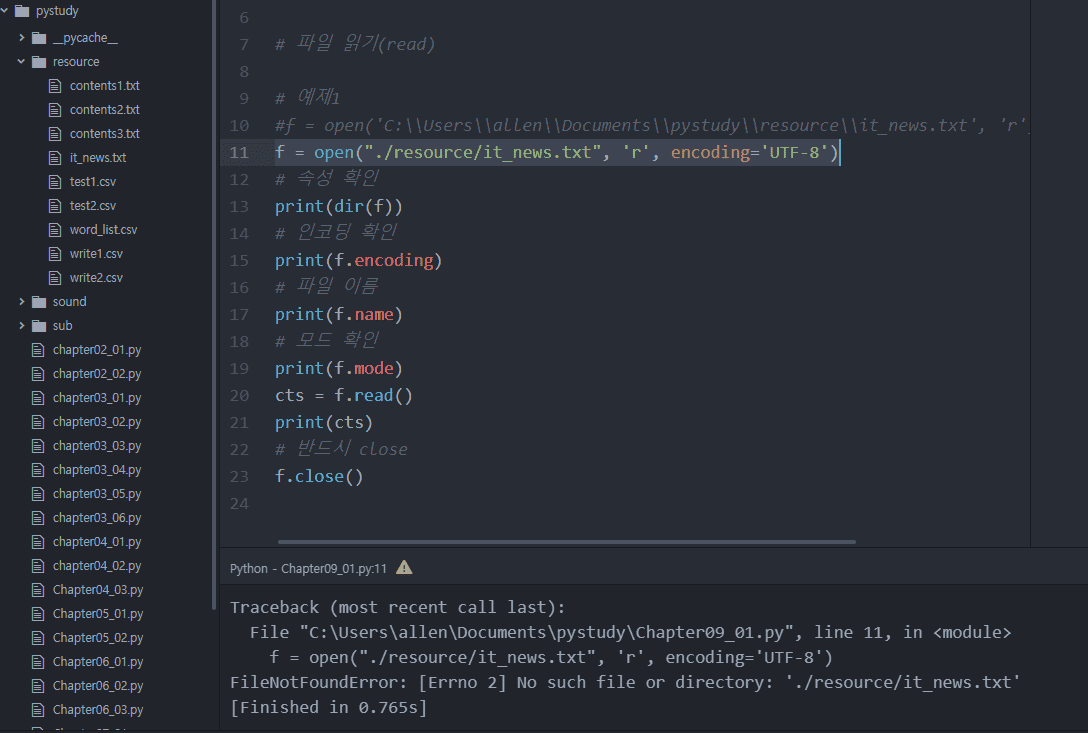This screenshot has width=1088, height=733.
Task: Click the warning triangle icon in output panel
Action: pos(404,568)
